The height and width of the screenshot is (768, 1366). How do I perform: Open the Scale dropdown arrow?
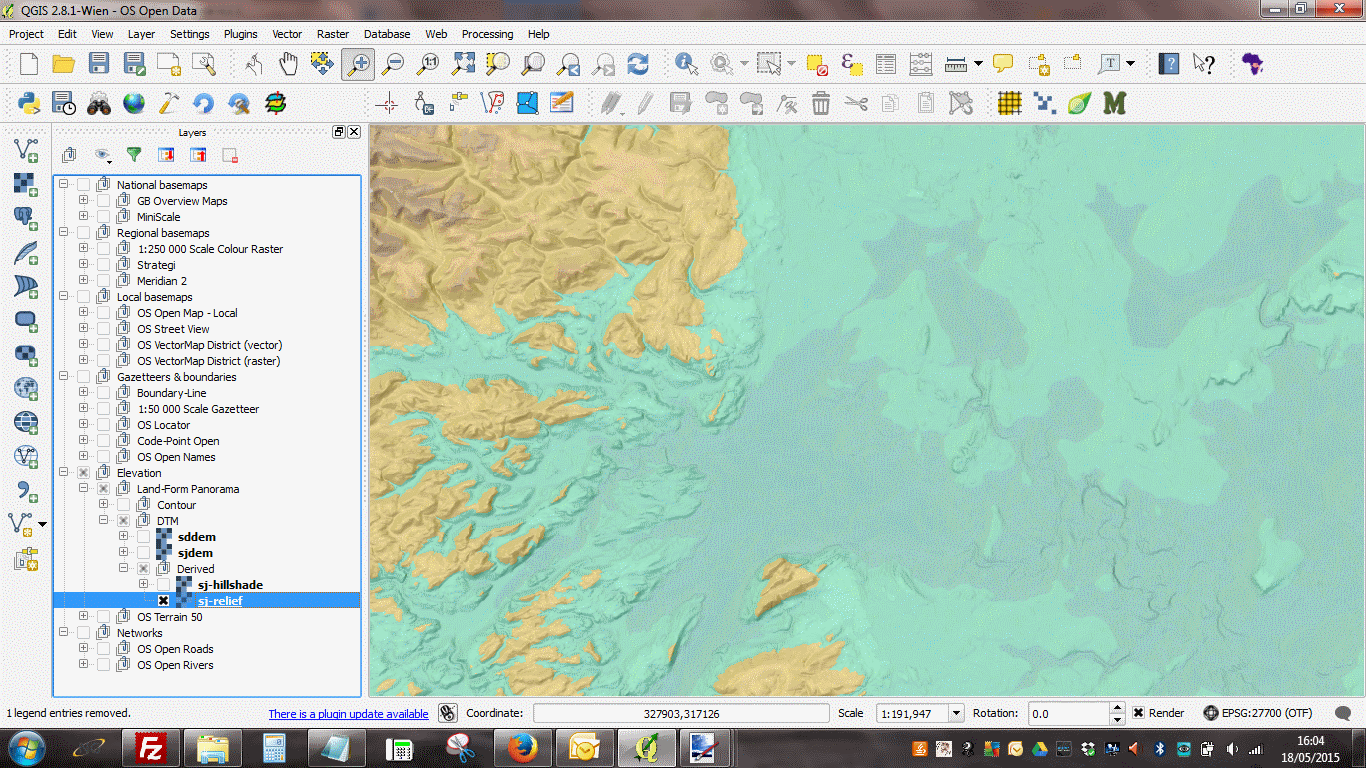tap(955, 713)
